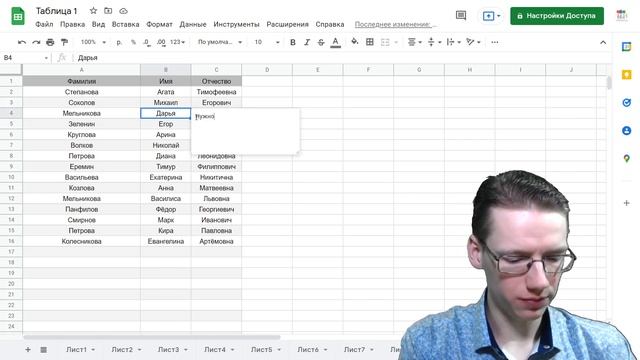This screenshot has height=360, width=640.
Task: Open the comment history icon
Action: click(461, 16)
